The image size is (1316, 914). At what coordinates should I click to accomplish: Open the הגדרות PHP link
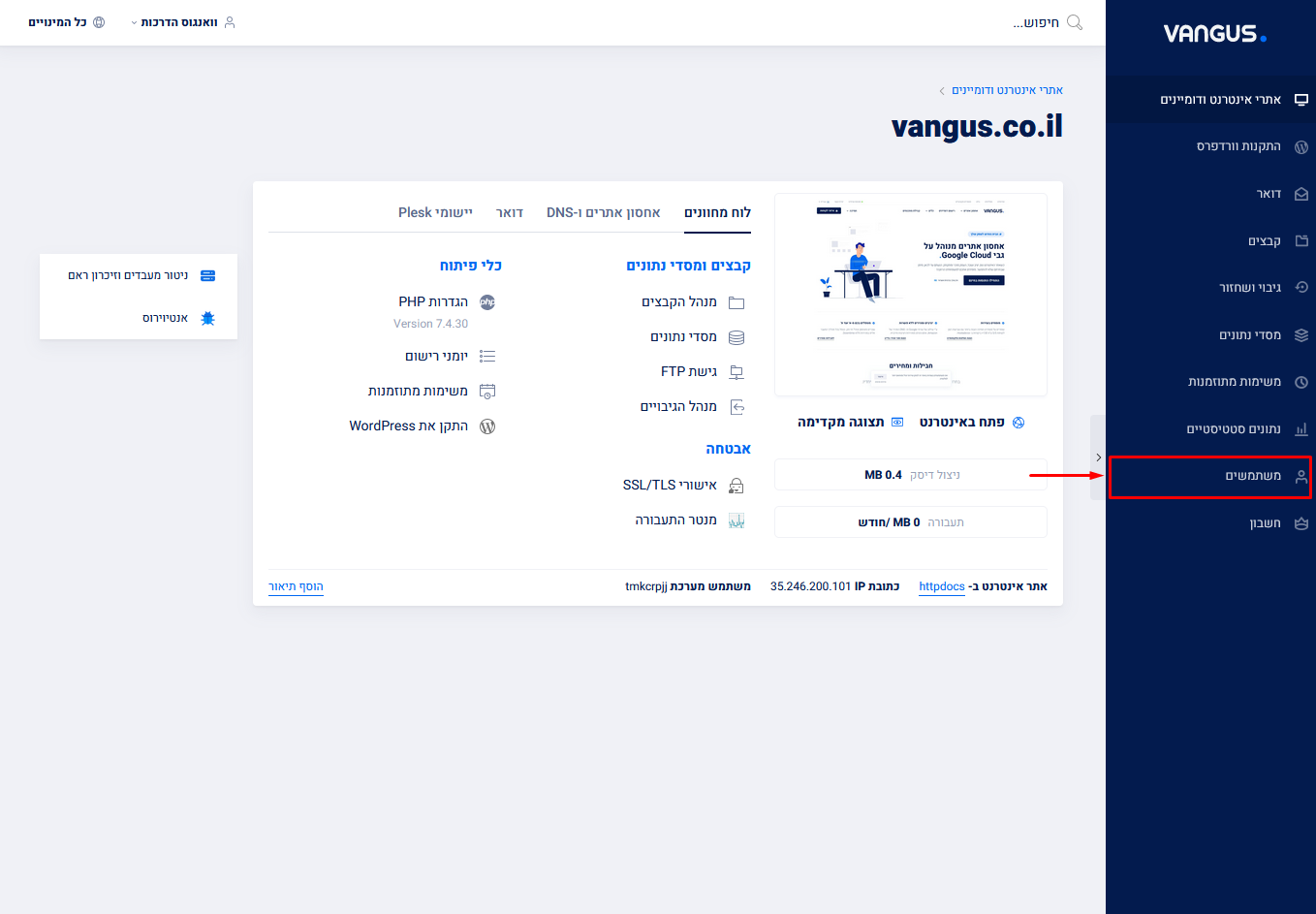[x=433, y=302]
